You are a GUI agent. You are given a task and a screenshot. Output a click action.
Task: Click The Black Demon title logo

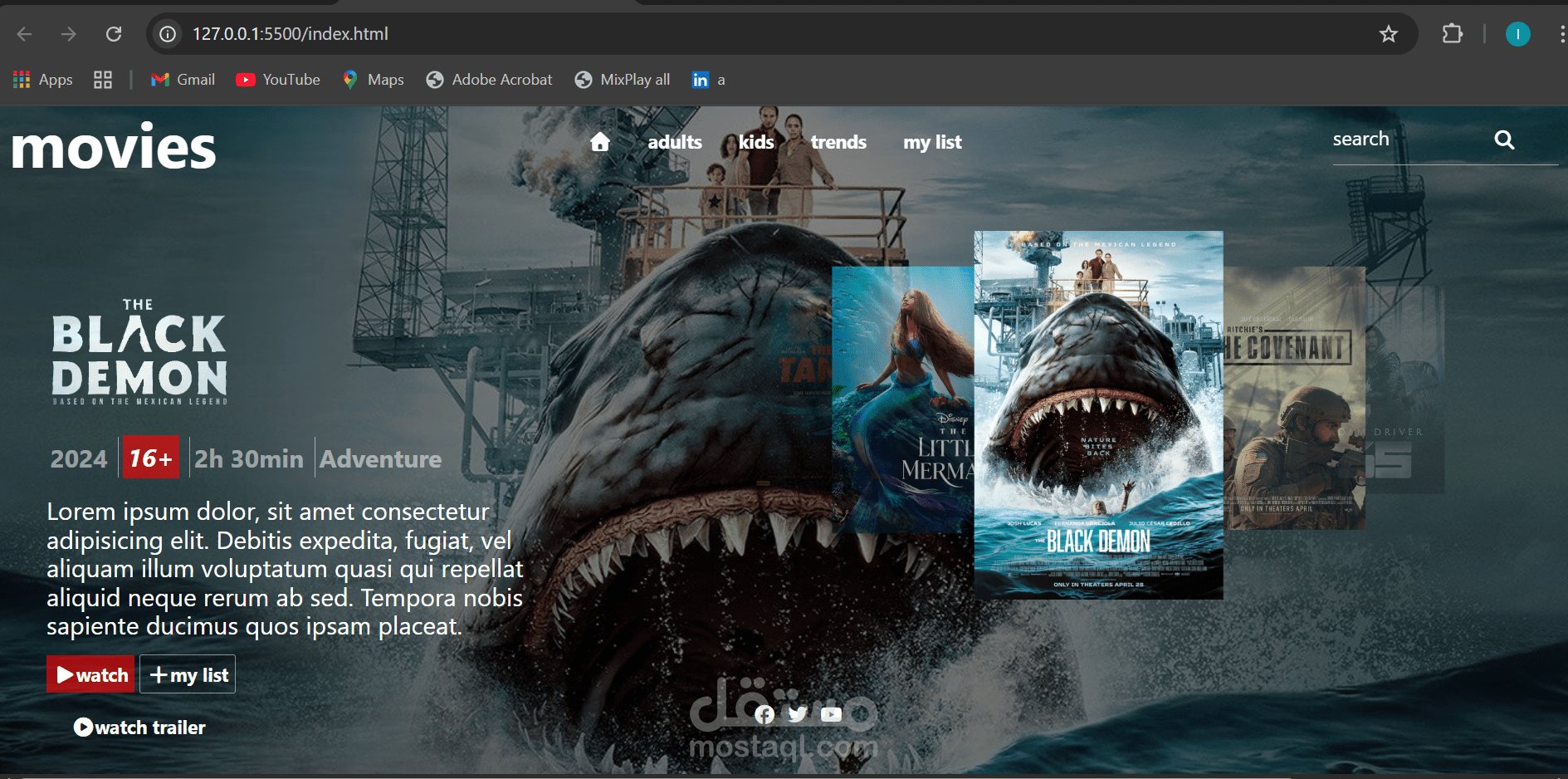[x=139, y=351]
